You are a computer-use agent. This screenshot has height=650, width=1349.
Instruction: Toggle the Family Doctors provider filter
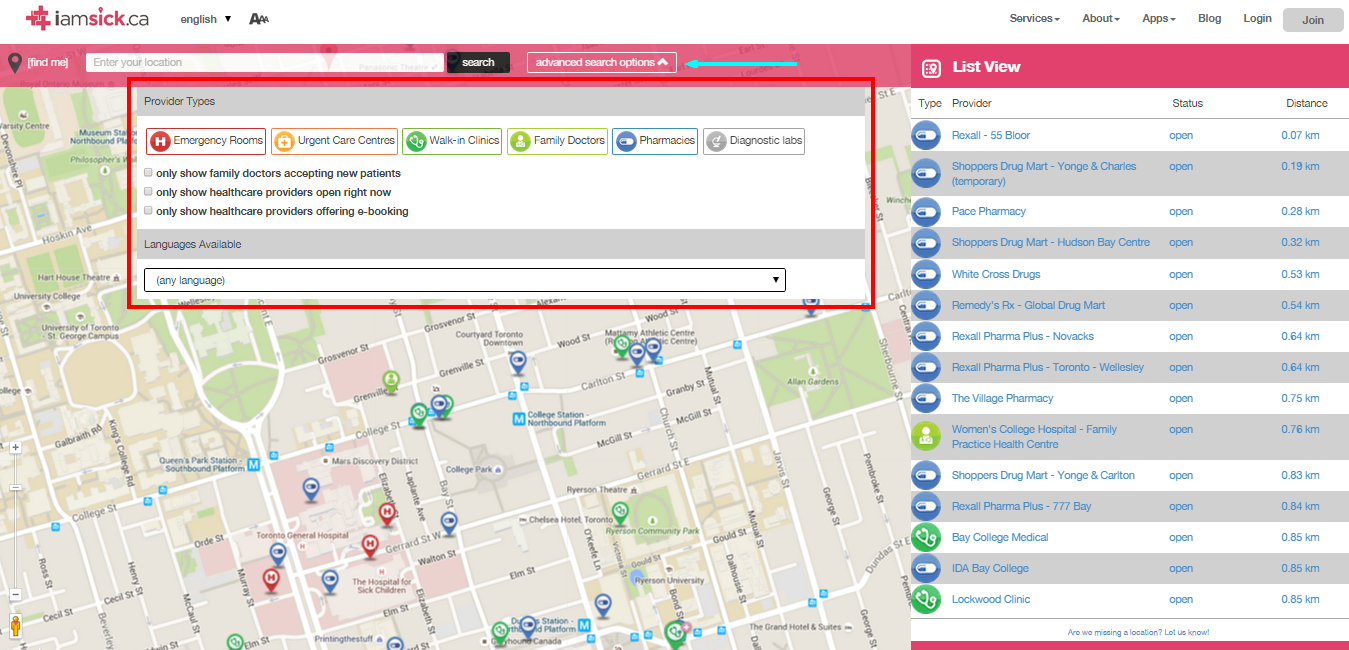coord(557,141)
